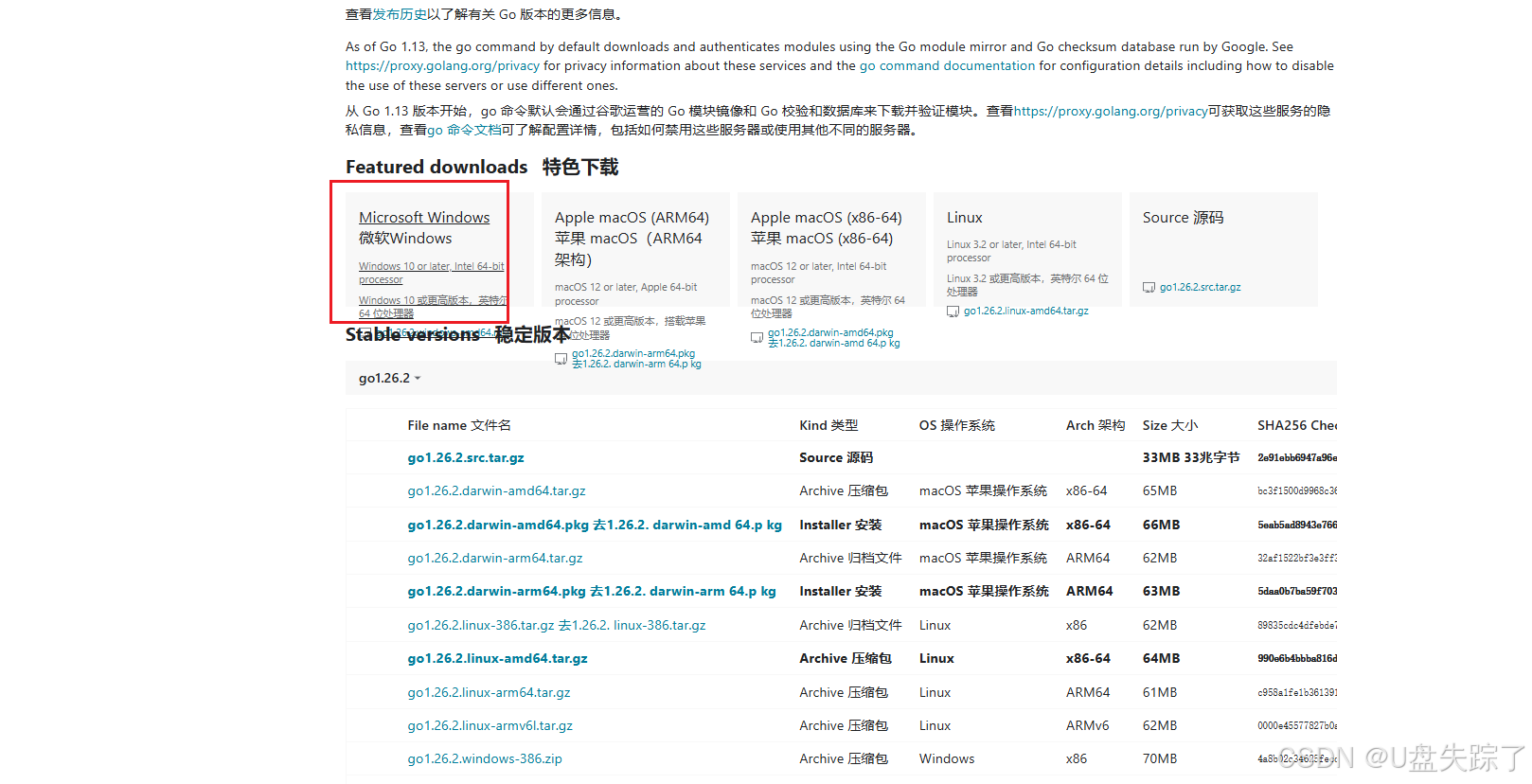Select Windows OS cell in windows-386.zip row
The width and height of the screenshot is (1532, 784).
click(947, 758)
